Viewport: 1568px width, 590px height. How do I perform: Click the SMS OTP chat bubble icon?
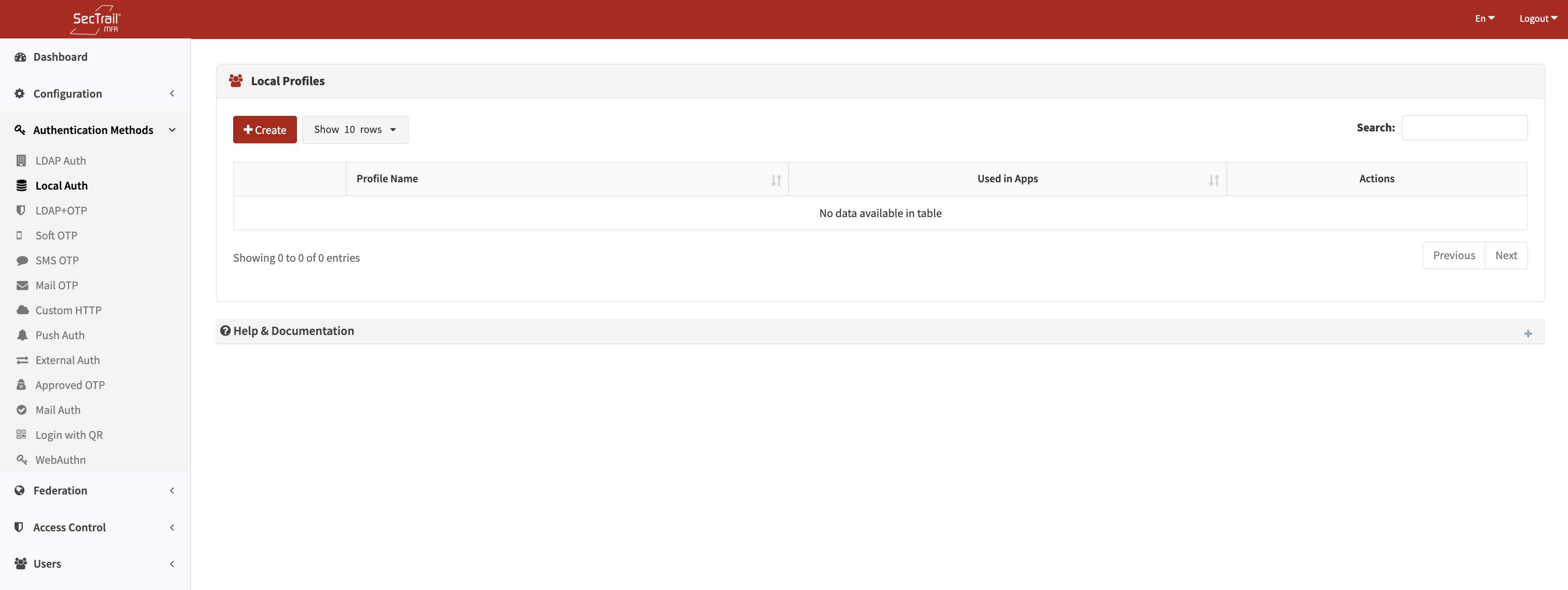pyautogui.click(x=22, y=261)
